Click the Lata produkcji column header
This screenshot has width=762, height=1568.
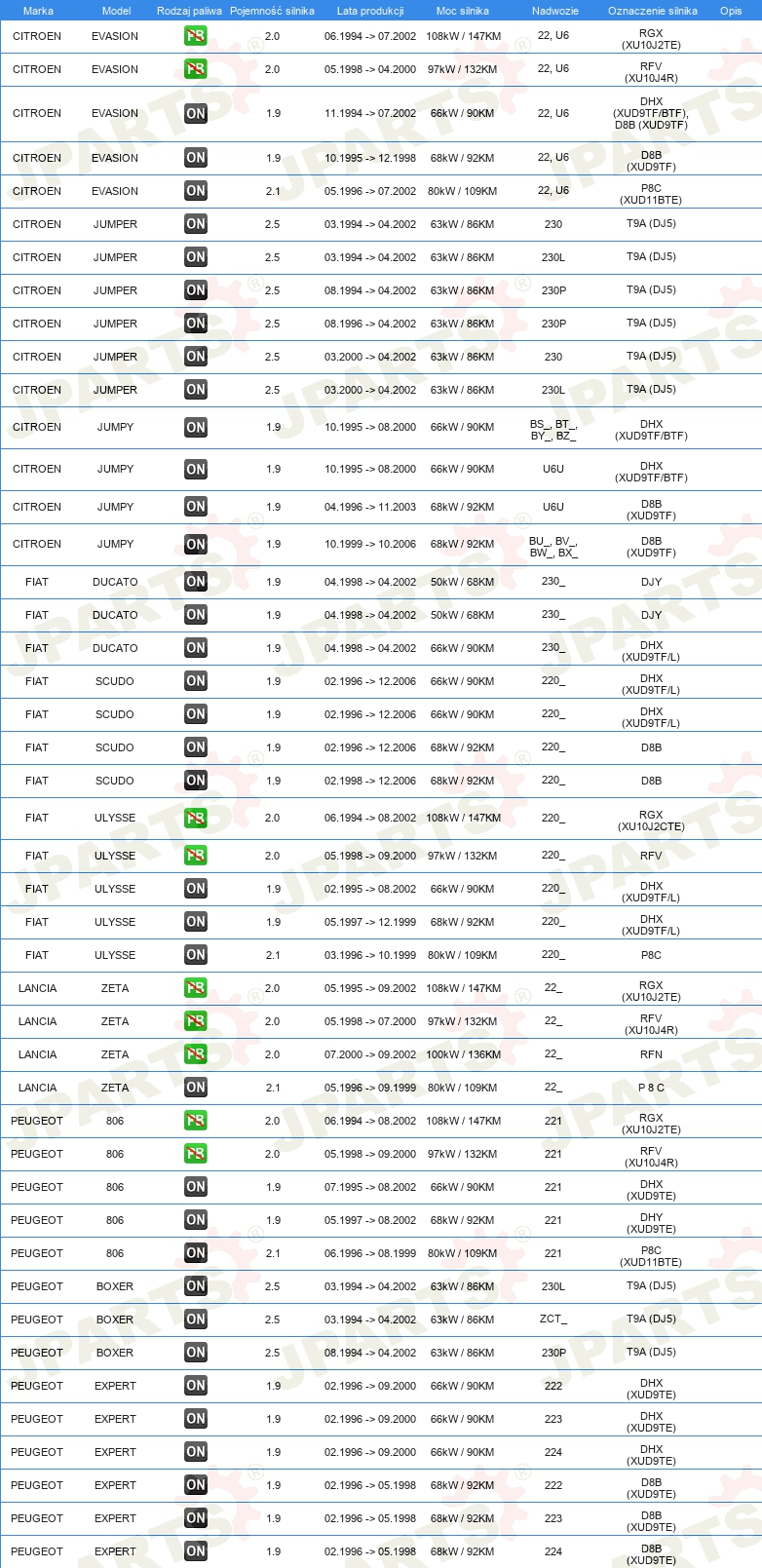[370, 11]
